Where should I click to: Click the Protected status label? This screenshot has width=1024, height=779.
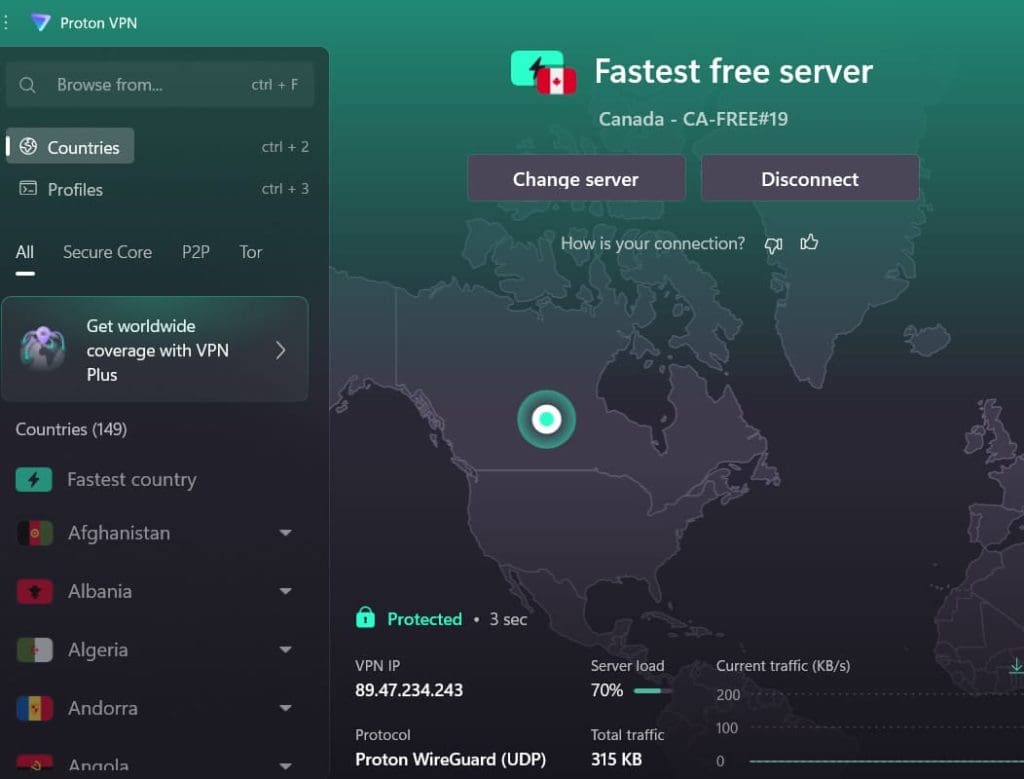coord(424,618)
